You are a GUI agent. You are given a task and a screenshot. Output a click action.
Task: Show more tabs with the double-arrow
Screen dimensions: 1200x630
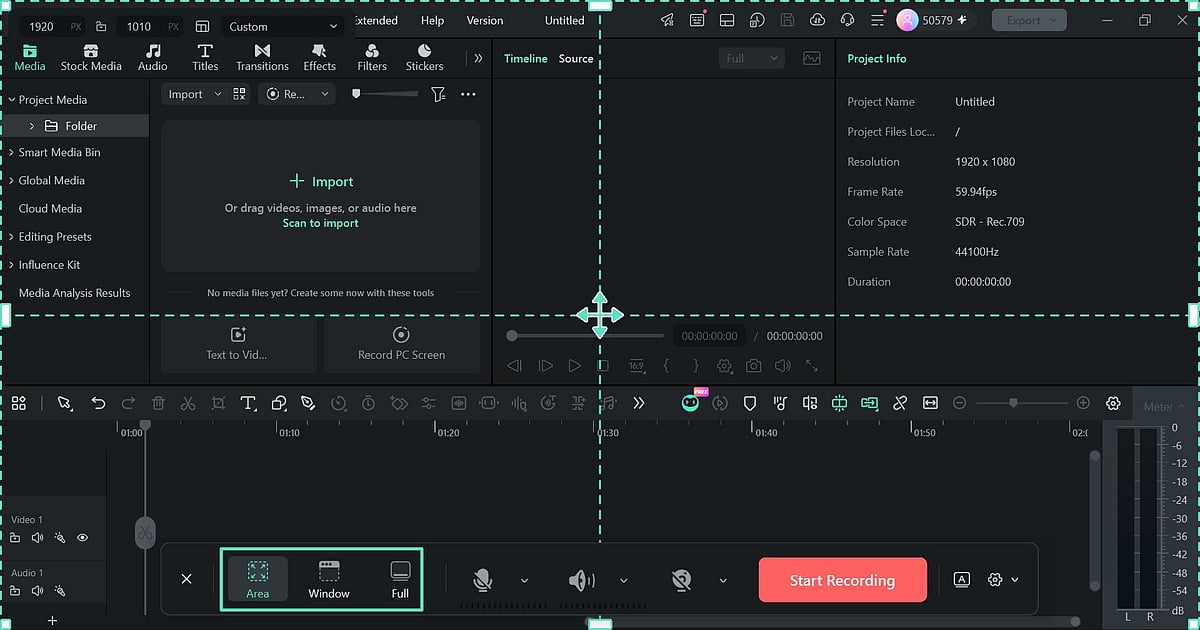pos(478,58)
